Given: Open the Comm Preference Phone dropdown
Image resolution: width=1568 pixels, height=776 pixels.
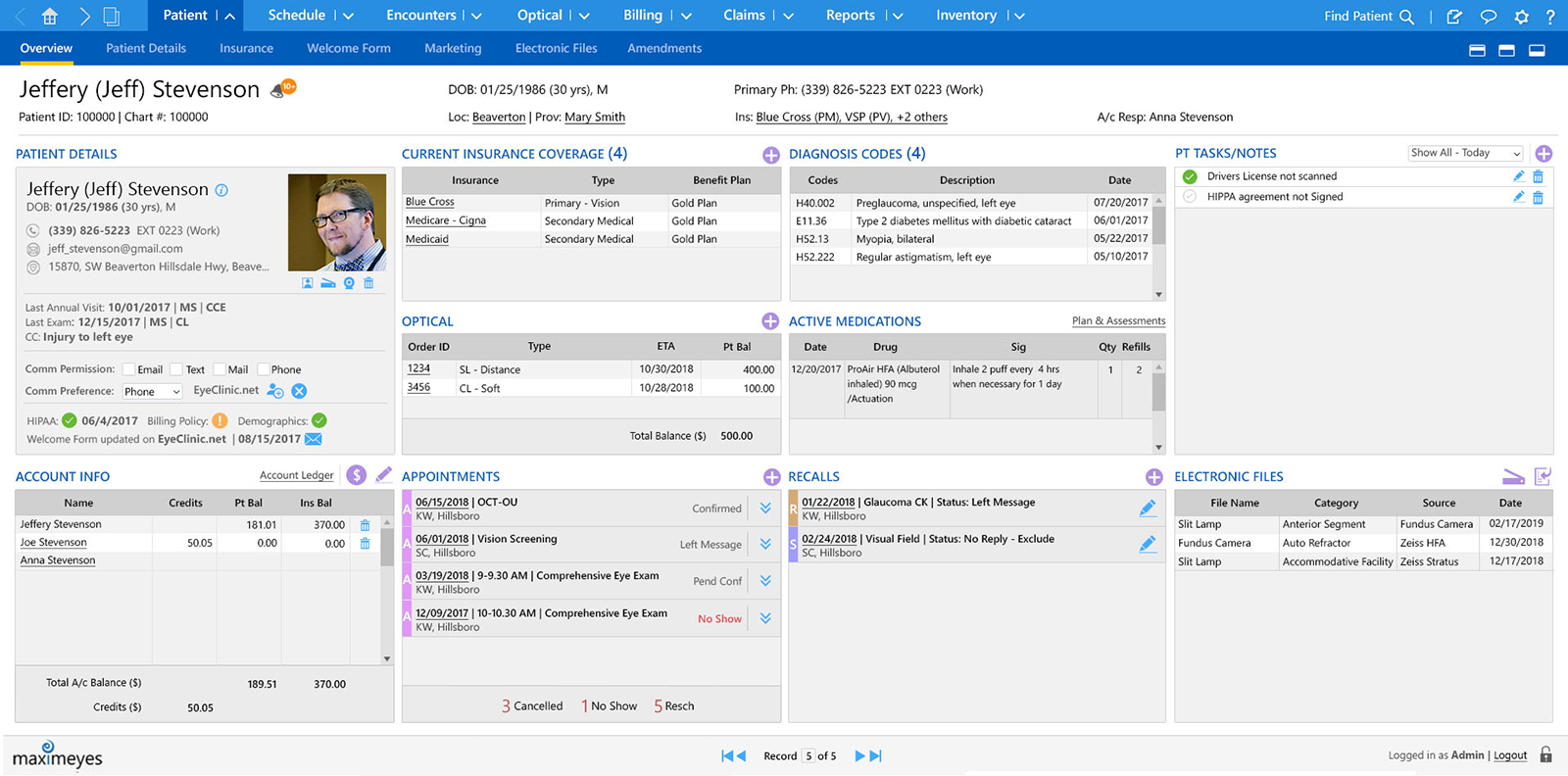Looking at the screenshot, I should click(x=153, y=391).
